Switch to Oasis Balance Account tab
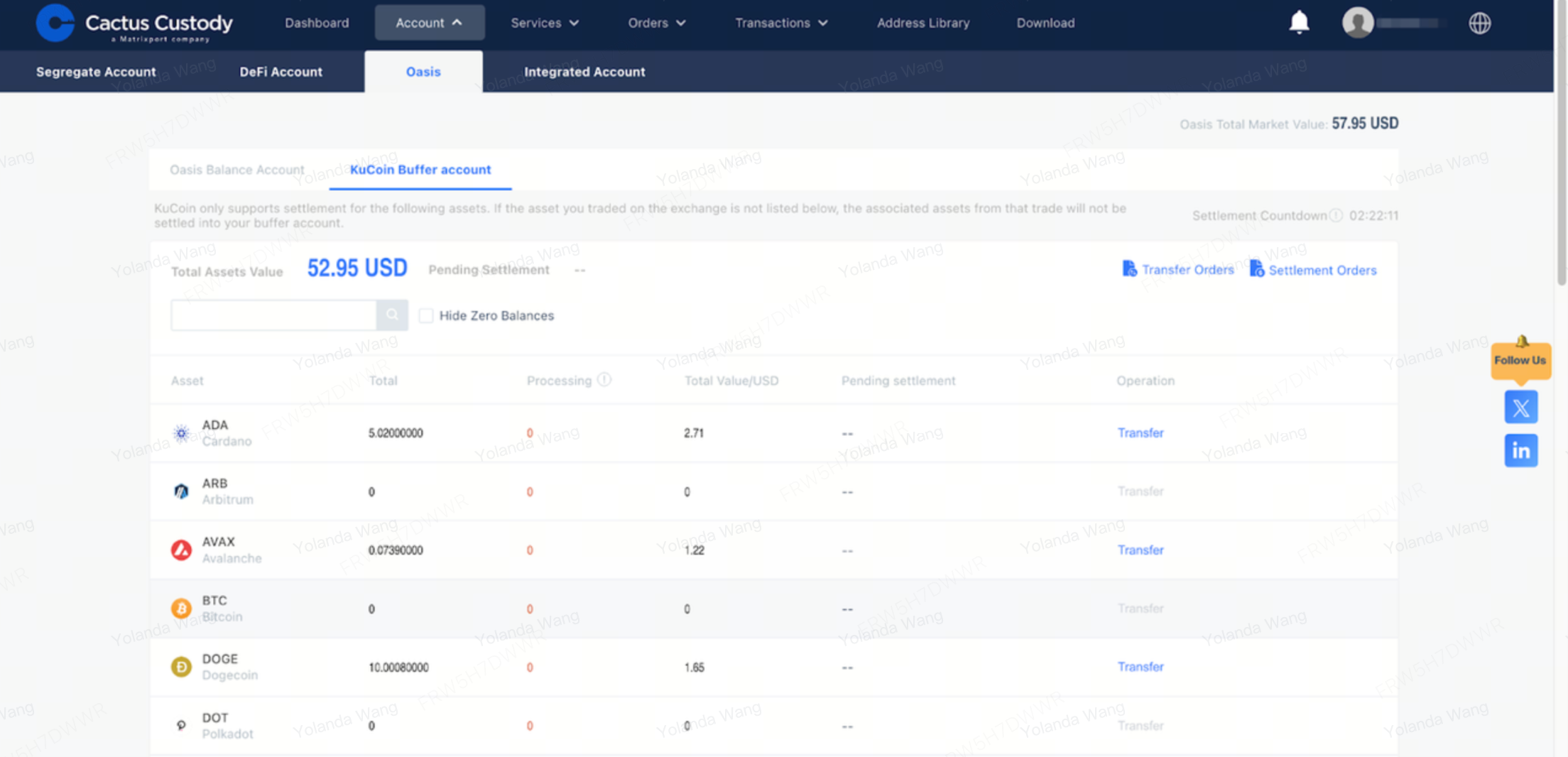 236,170
